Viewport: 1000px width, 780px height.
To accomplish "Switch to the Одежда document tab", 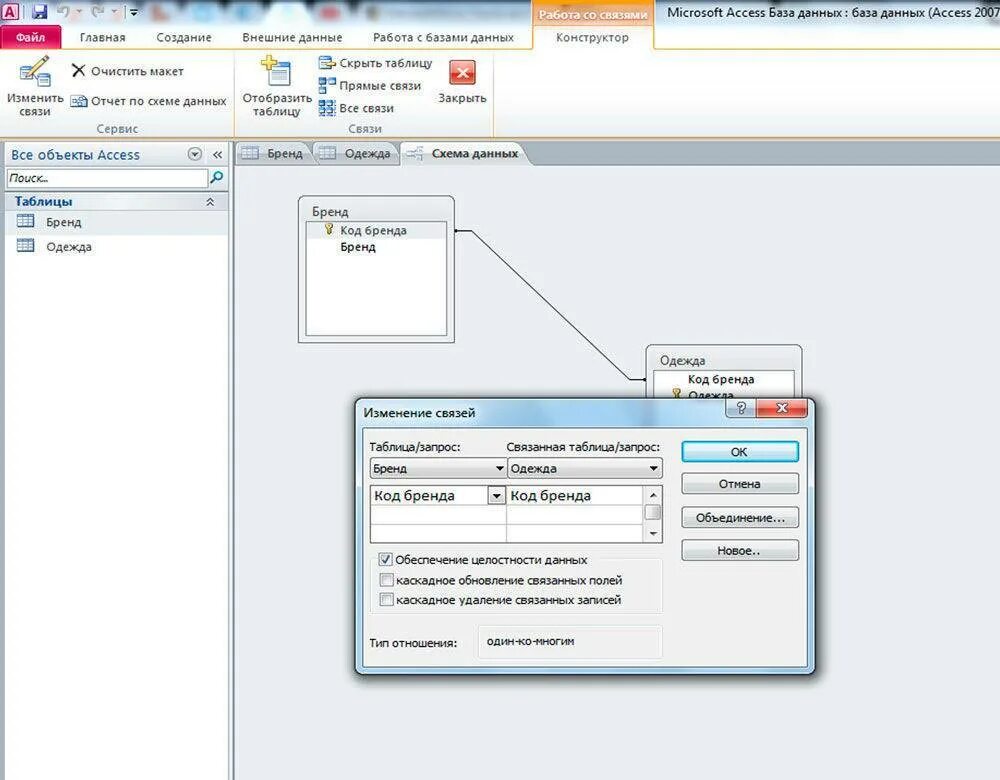I will point(355,153).
